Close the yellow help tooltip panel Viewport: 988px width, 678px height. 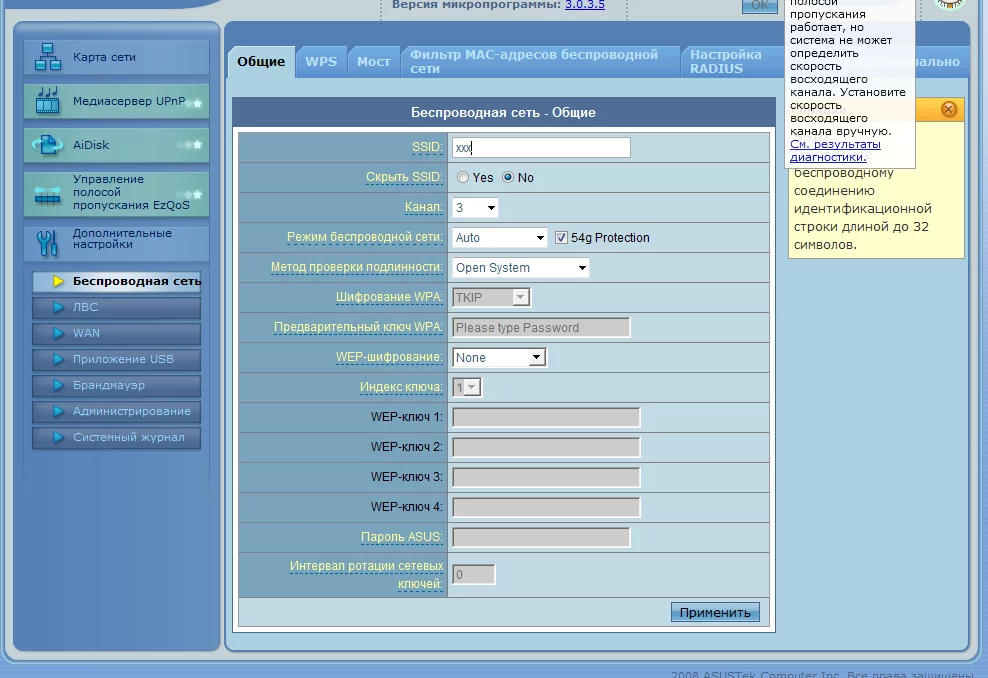point(948,109)
